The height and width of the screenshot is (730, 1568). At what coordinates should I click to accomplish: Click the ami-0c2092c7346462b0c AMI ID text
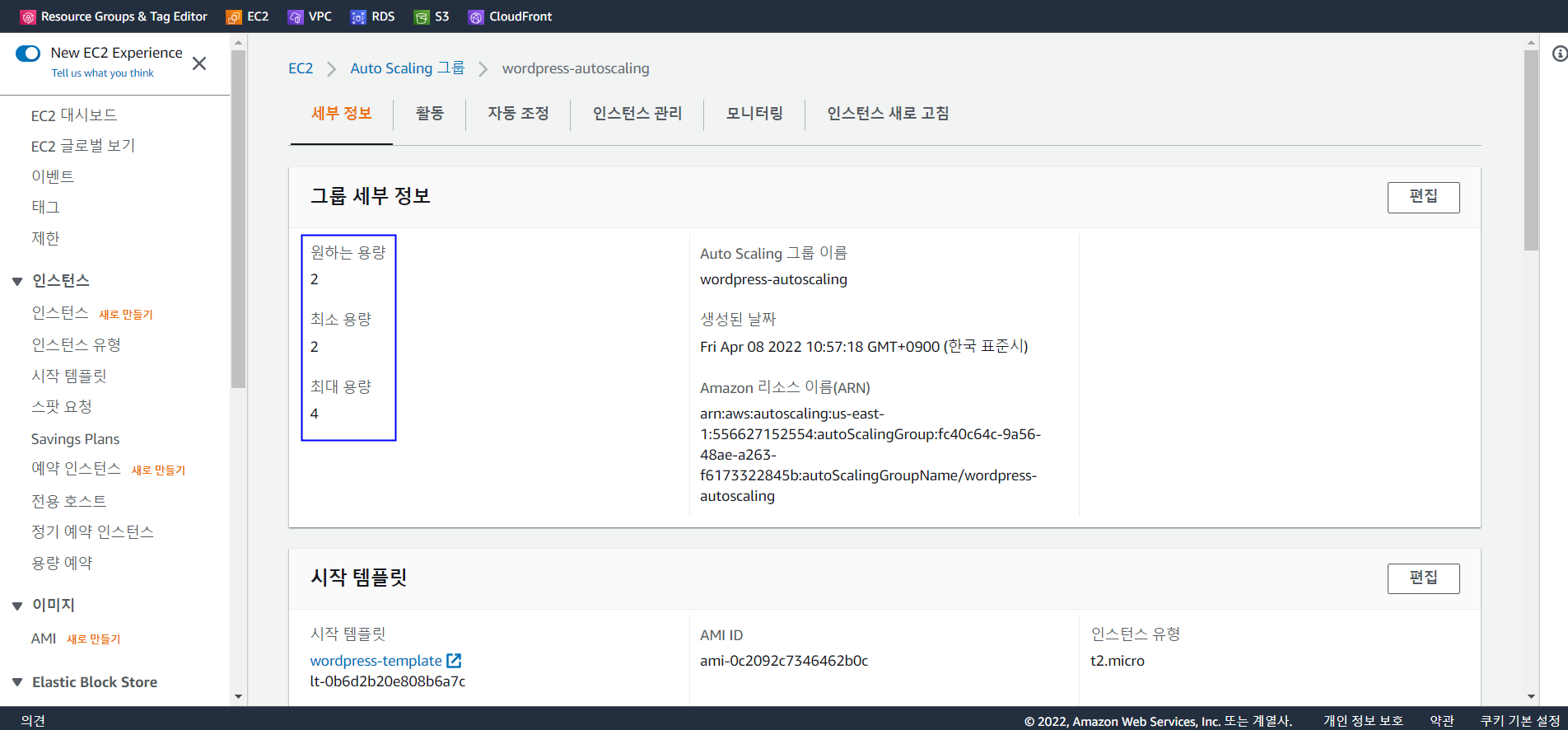pyautogui.click(x=784, y=661)
